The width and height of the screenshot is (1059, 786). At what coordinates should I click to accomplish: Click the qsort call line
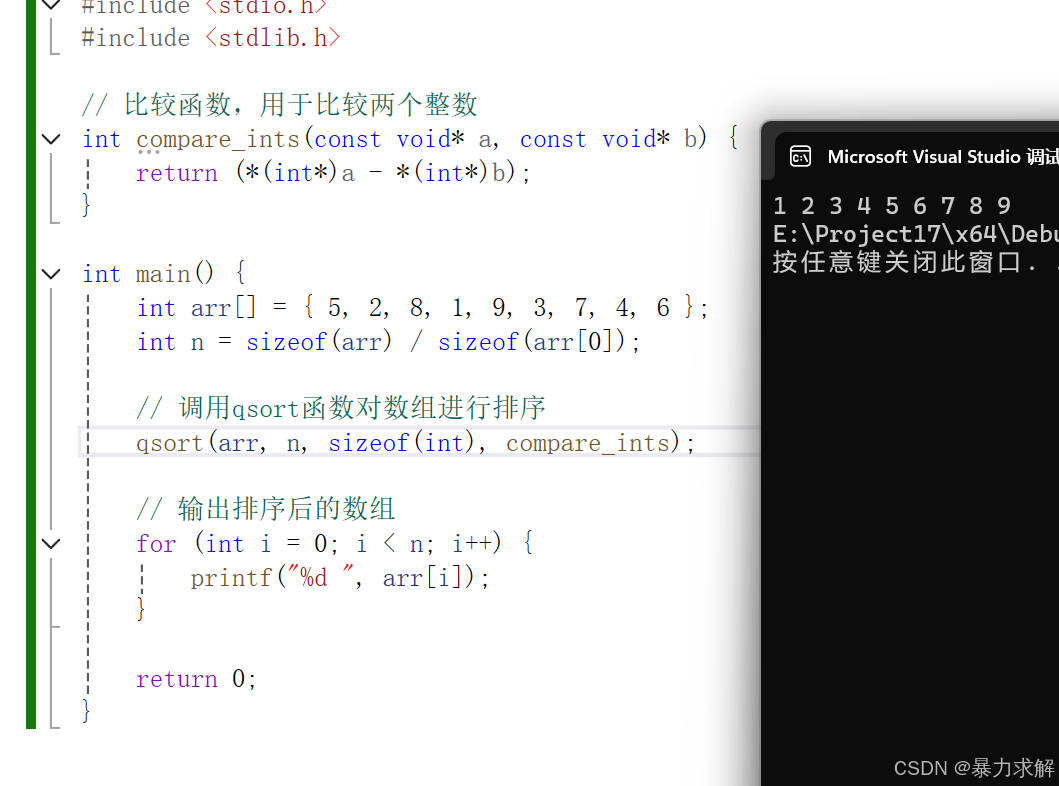(415, 443)
